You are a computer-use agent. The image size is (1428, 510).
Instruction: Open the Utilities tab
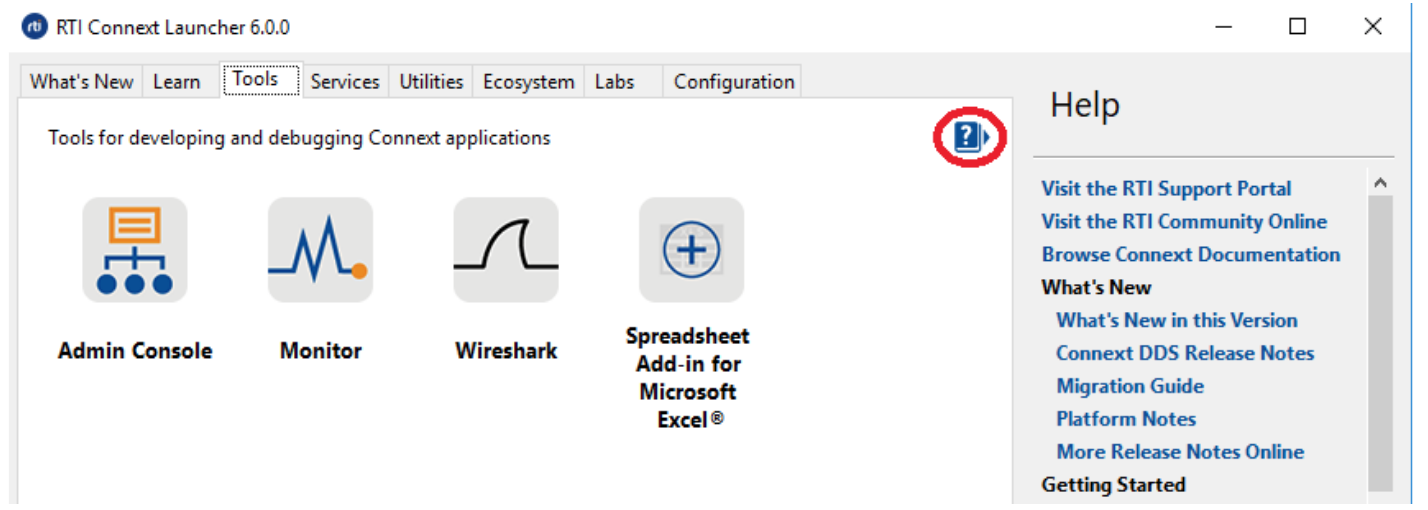[432, 82]
